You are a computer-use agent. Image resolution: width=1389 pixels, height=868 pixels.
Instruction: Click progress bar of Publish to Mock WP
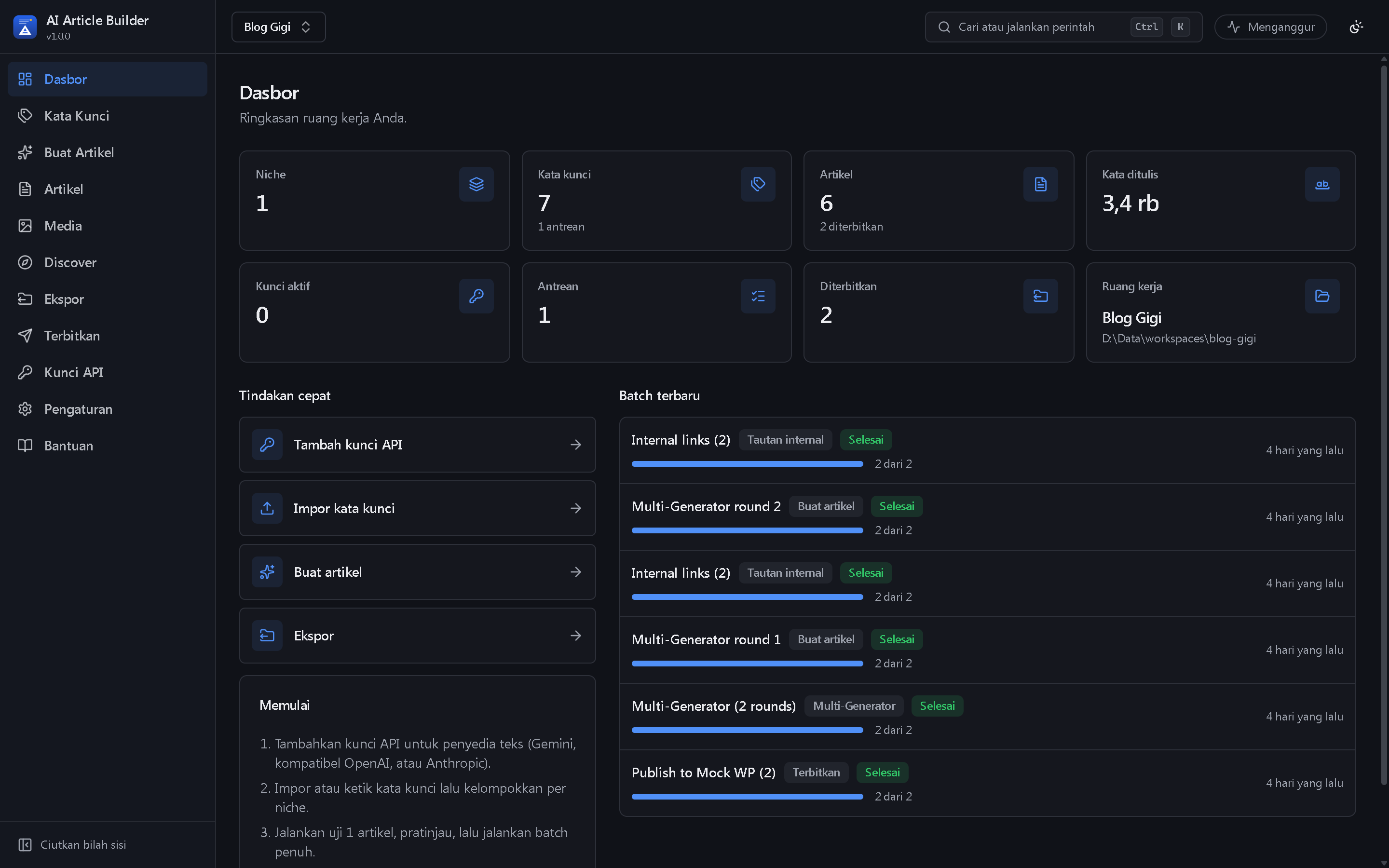747,797
